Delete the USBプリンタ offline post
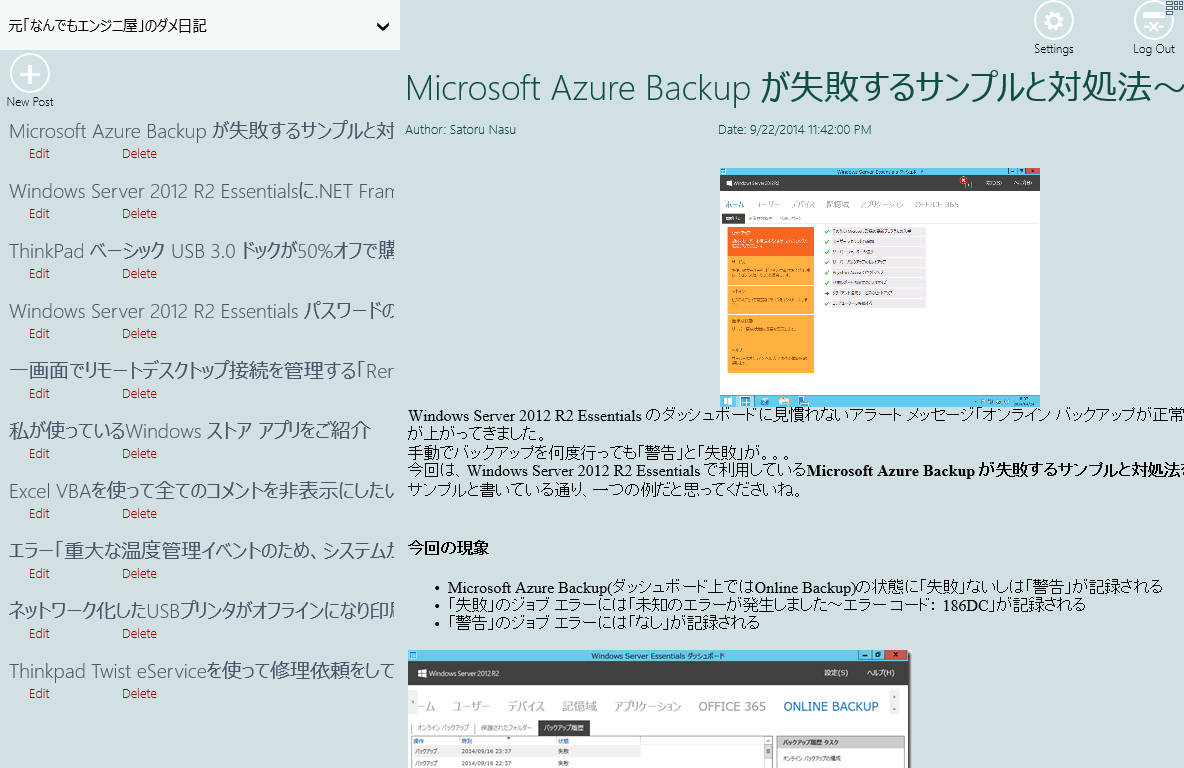1184x768 pixels. click(140, 634)
